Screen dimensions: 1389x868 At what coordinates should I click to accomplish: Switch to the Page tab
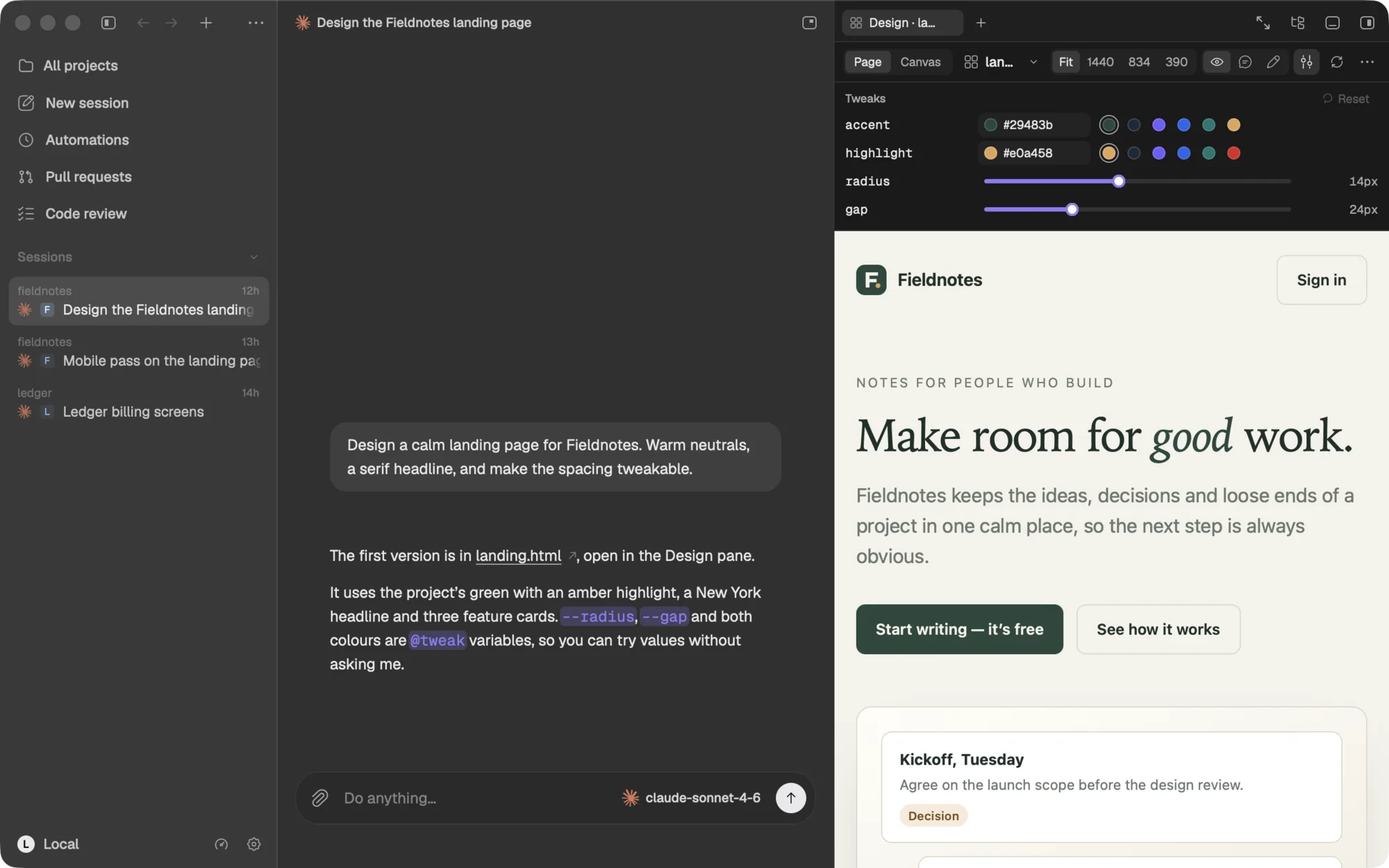pos(867,62)
